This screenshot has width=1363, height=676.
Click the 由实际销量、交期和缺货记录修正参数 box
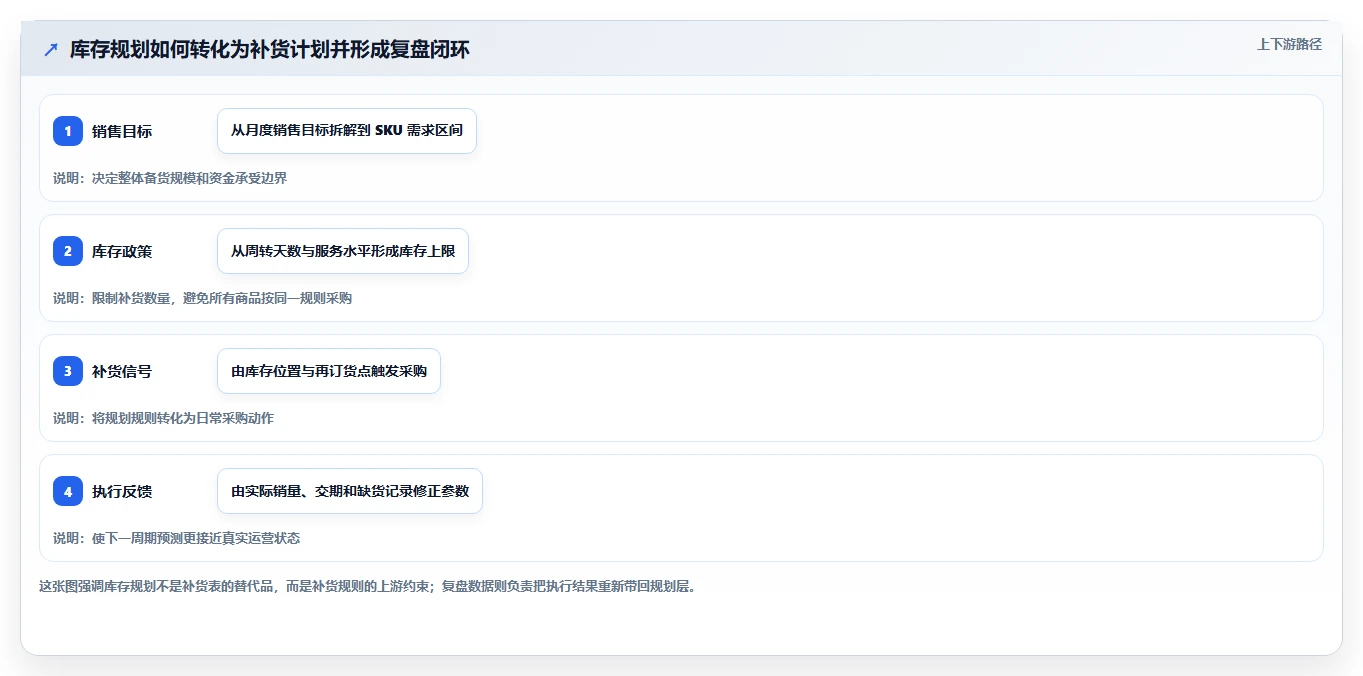click(350, 491)
